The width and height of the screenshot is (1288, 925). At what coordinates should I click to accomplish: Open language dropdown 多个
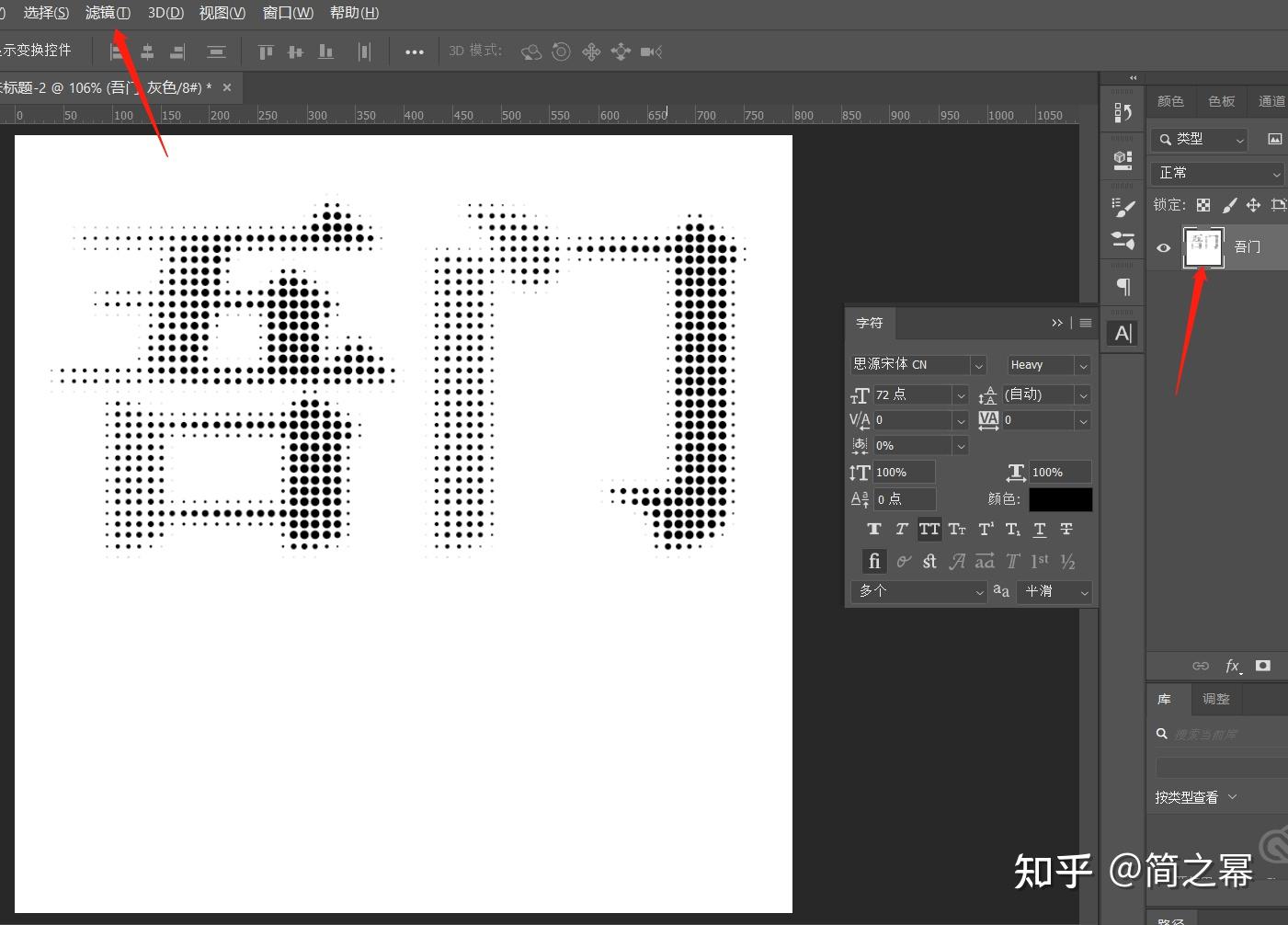point(918,591)
